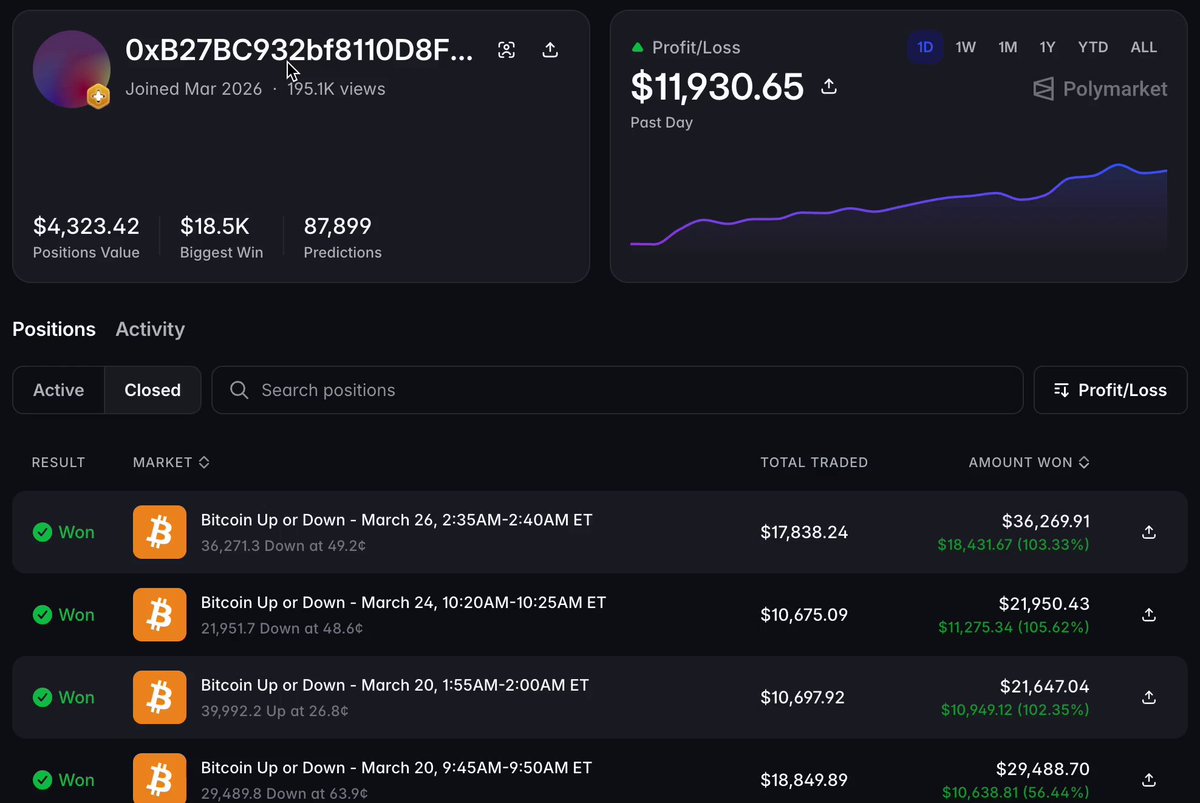Share the March 20 1:55AM position

click(x=1149, y=697)
